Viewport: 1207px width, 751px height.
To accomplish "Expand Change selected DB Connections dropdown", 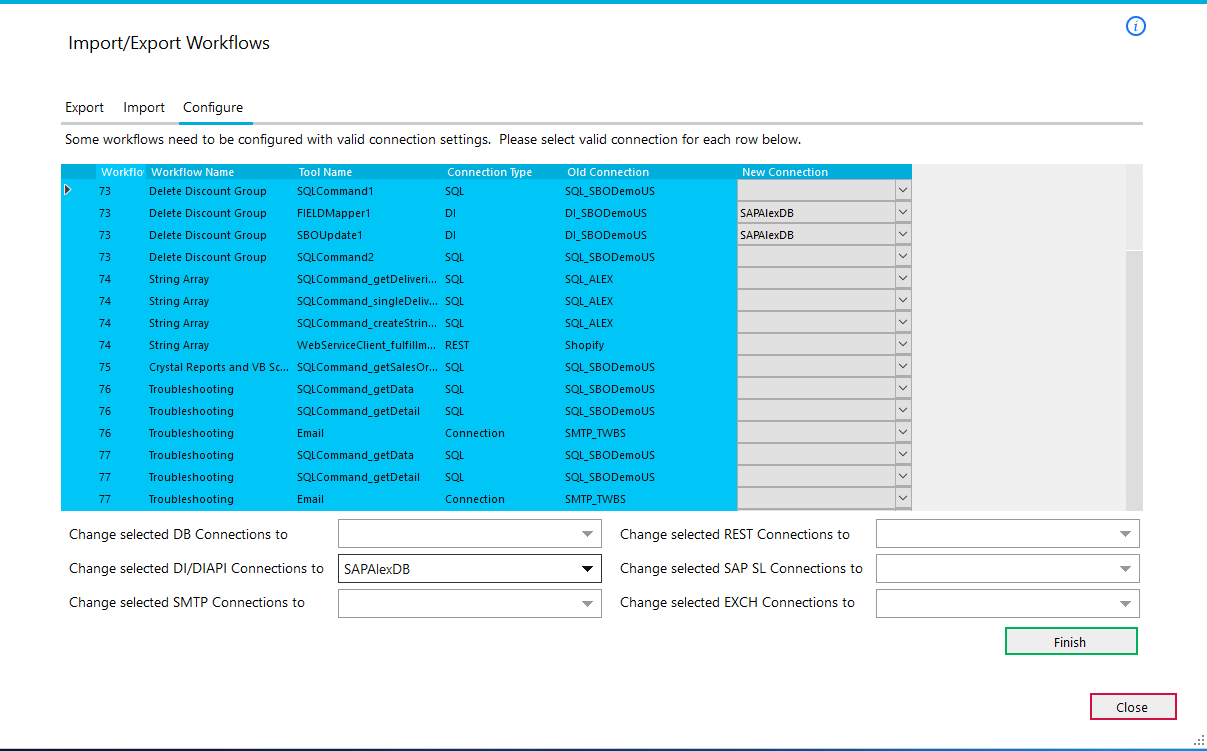I will pos(588,535).
